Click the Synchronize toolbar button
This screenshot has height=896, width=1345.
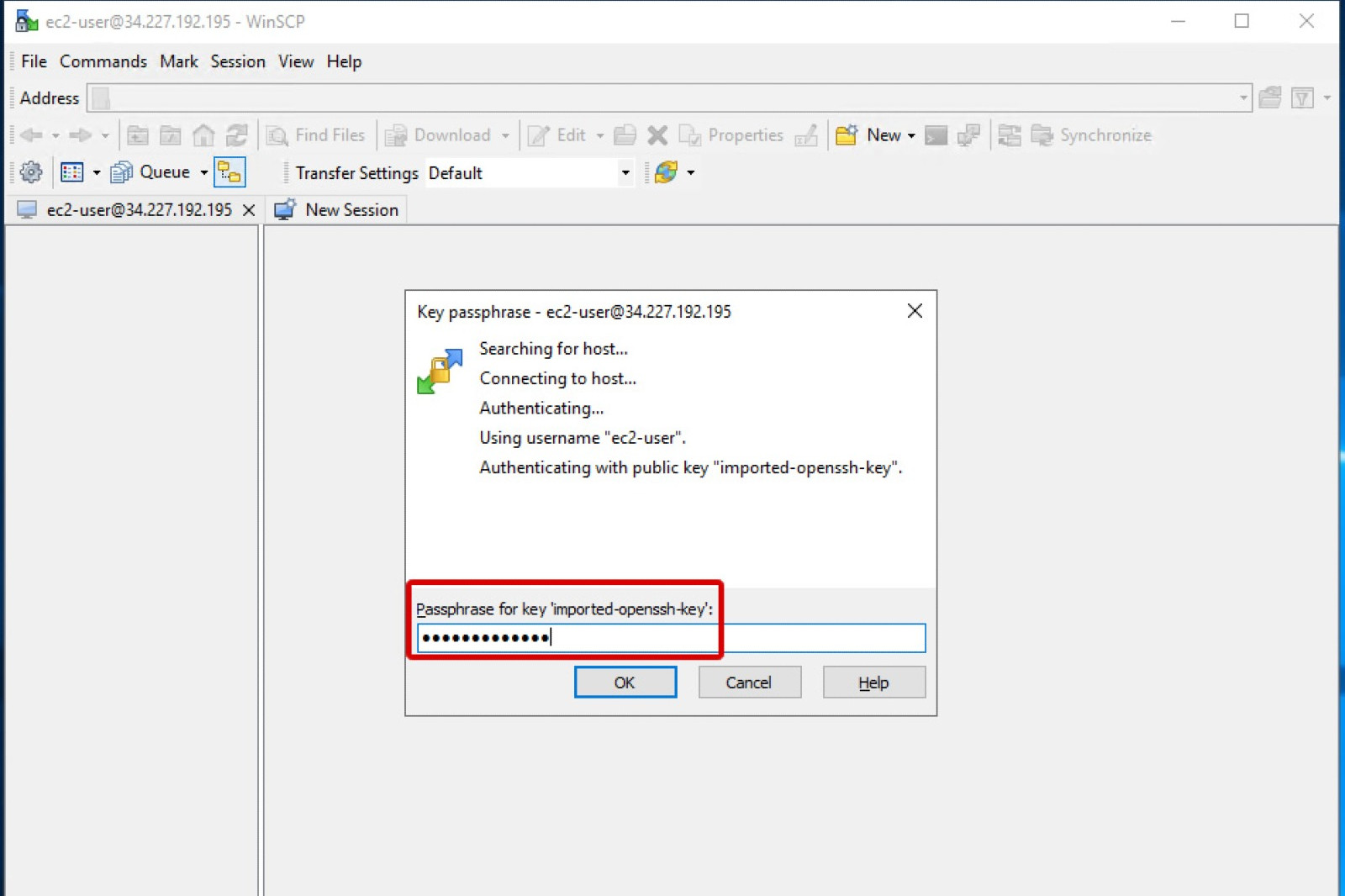click(x=1091, y=135)
